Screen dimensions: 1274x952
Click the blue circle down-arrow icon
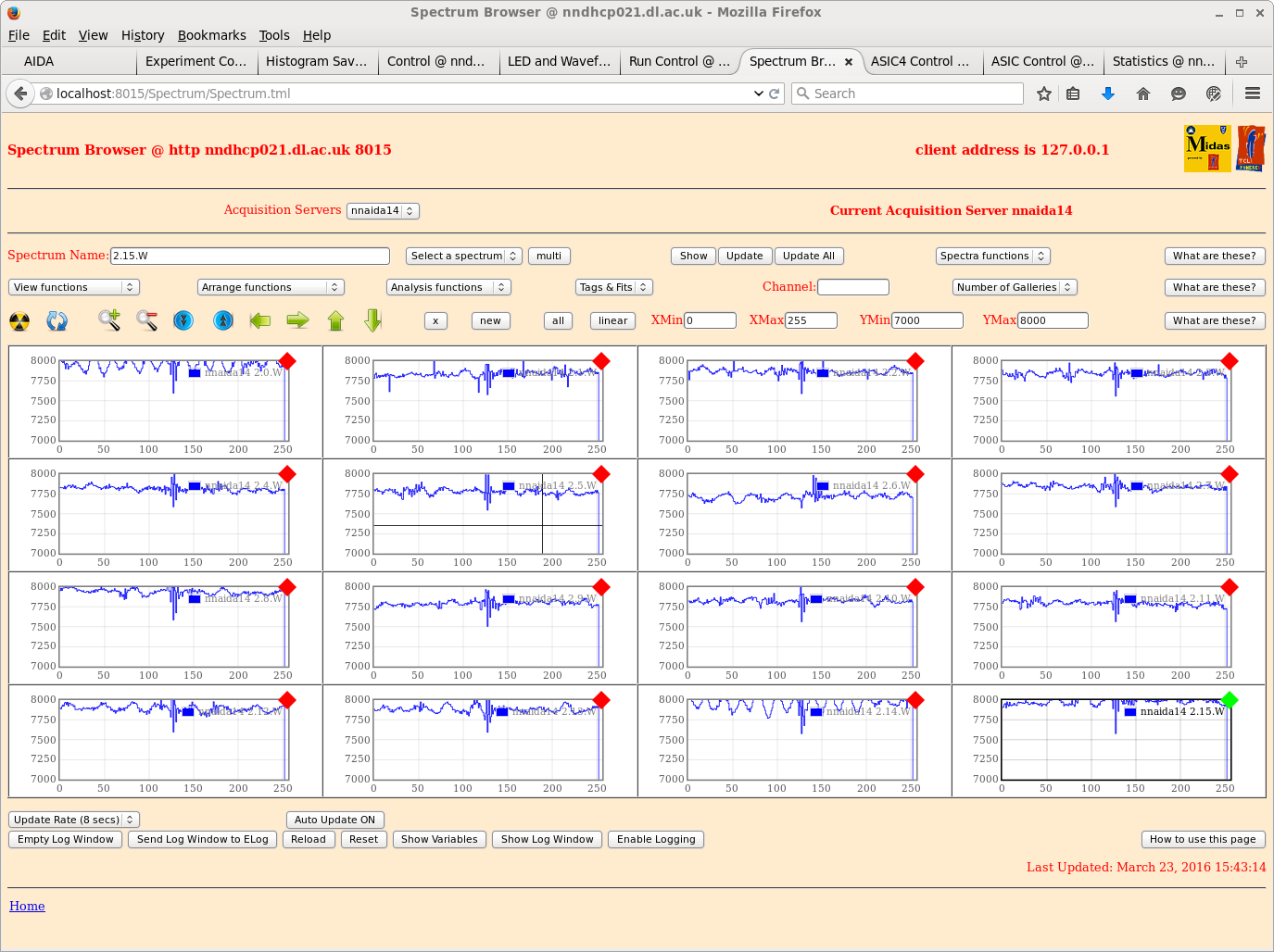tap(183, 320)
